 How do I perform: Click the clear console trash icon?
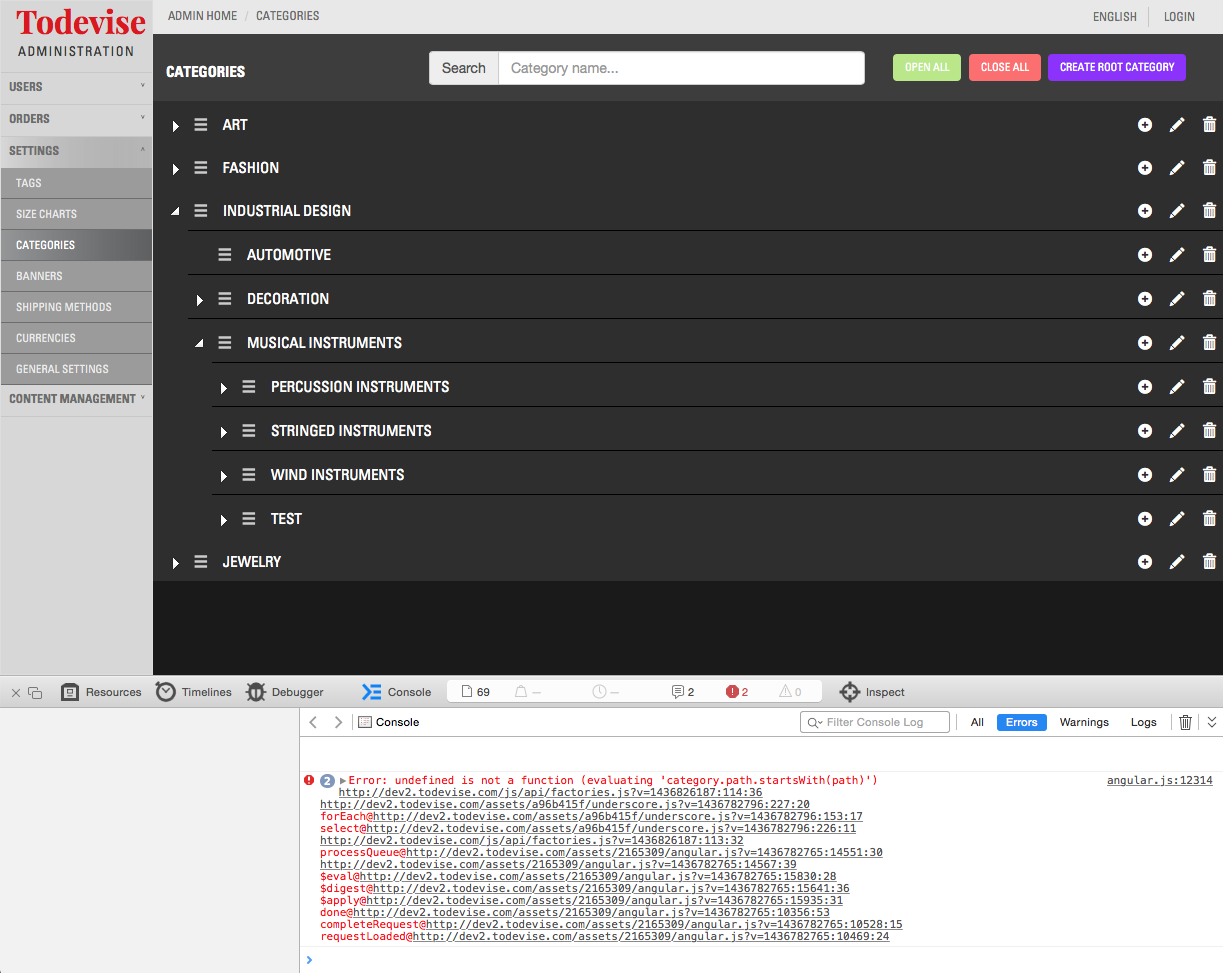click(1186, 722)
